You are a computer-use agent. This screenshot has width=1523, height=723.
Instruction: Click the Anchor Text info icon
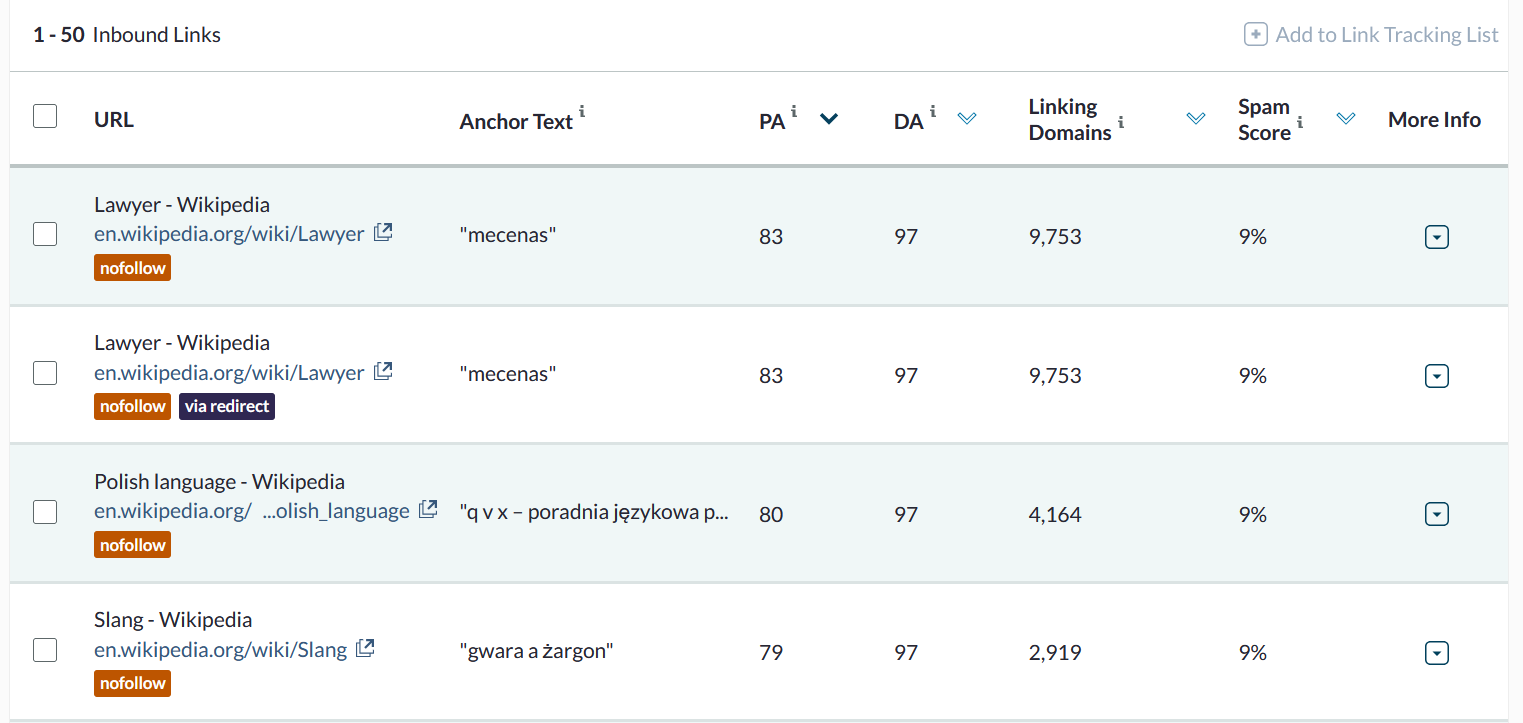coord(582,112)
